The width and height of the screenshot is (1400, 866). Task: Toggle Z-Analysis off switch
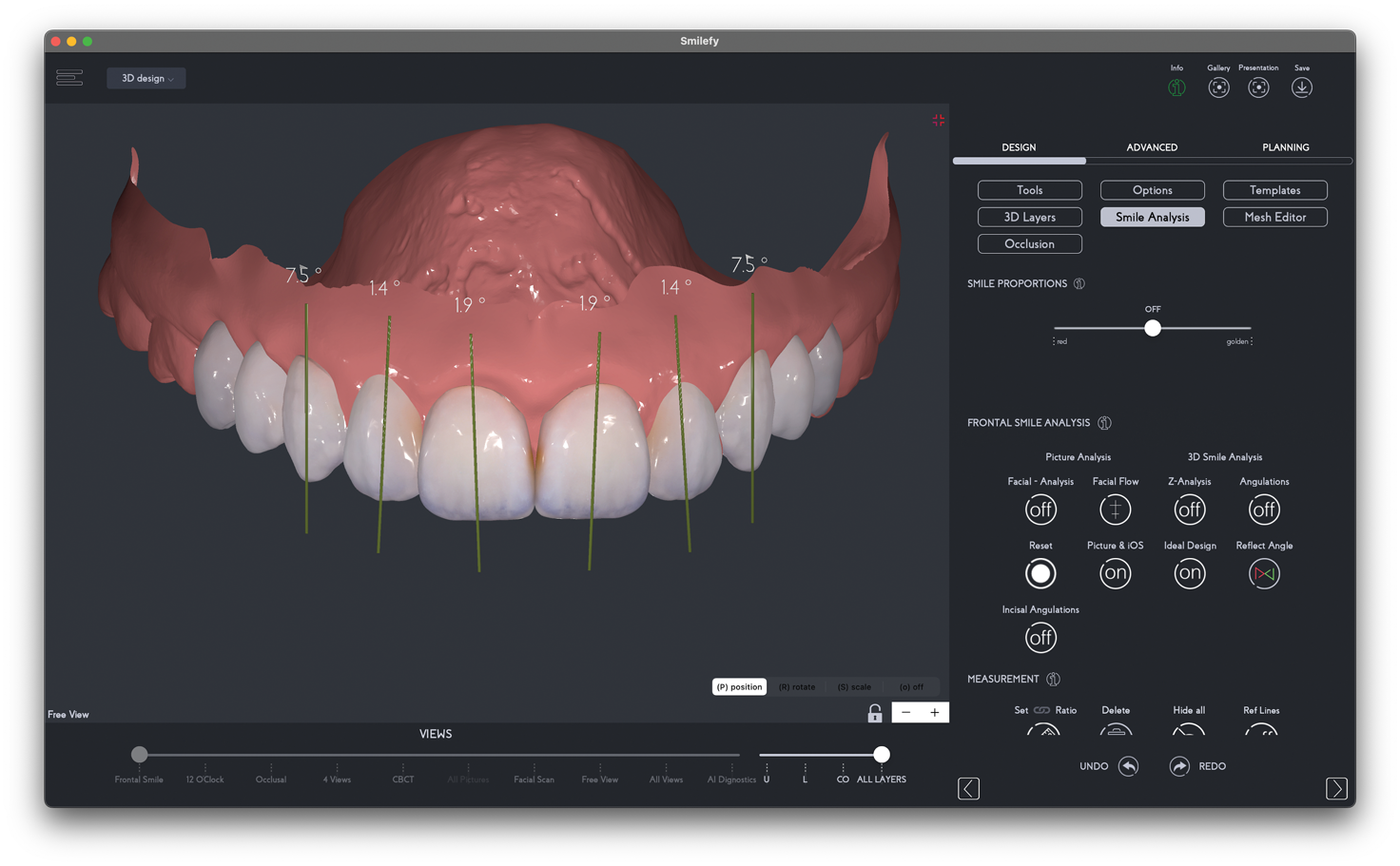1189,510
